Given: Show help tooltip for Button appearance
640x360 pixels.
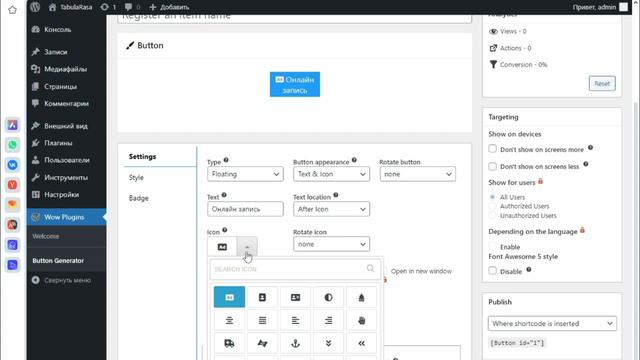Looking at the screenshot, I should pyautogui.click(x=354, y=160).
